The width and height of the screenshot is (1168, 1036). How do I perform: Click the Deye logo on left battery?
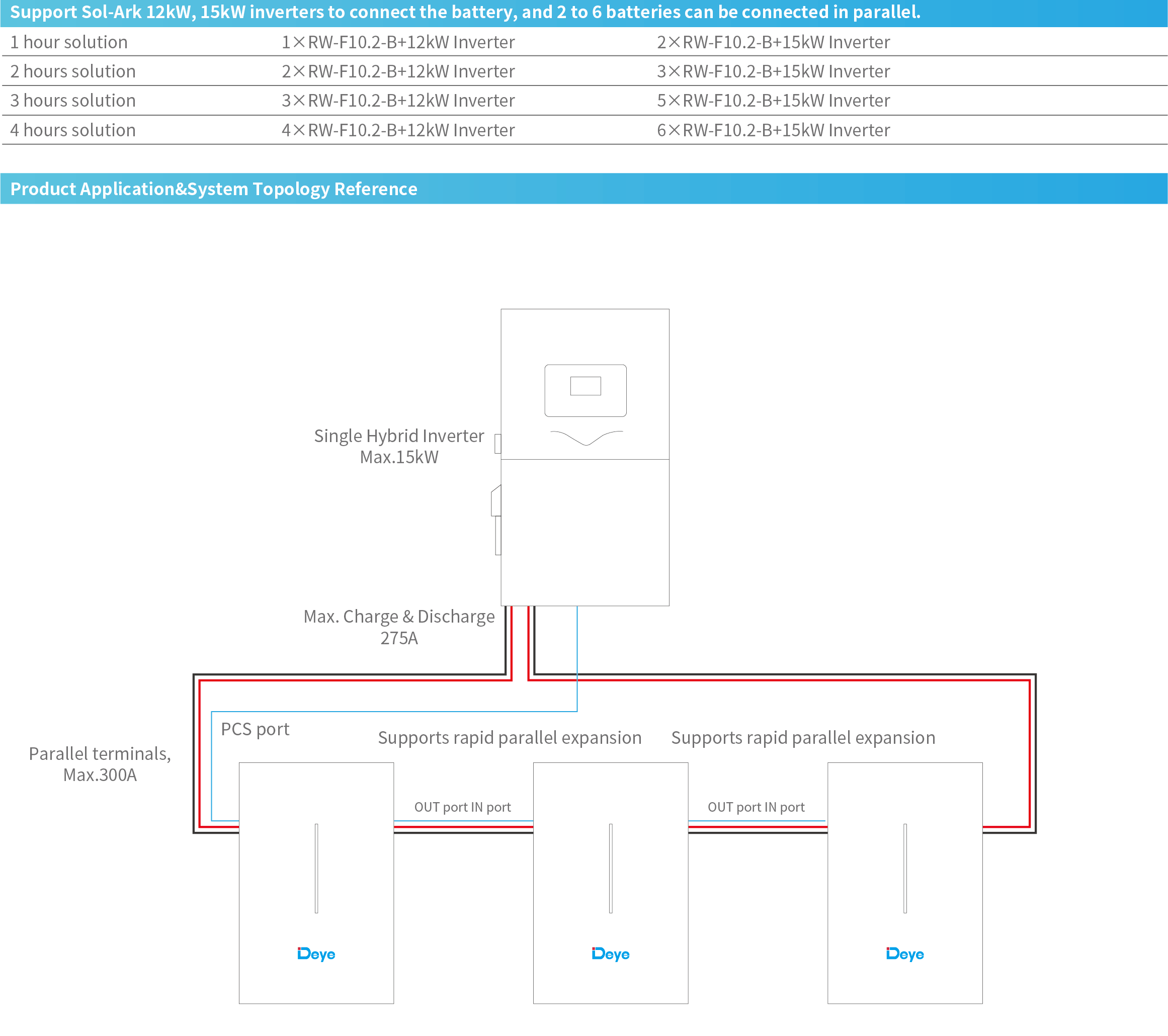[x=316, y=954]
